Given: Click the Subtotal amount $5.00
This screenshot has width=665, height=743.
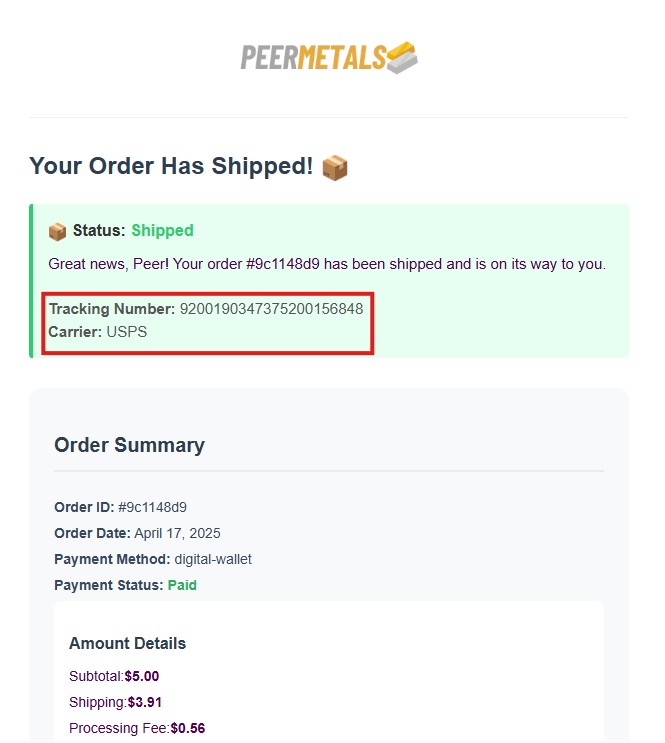Looking at the screenshot, I should pos(142,676).
